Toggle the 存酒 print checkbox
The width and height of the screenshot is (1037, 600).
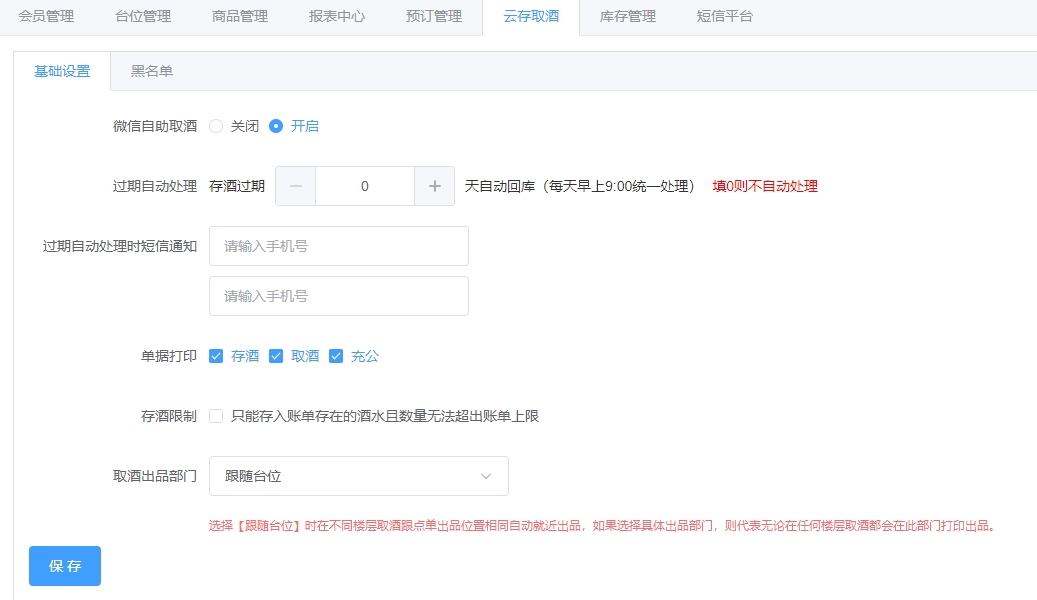216,356
